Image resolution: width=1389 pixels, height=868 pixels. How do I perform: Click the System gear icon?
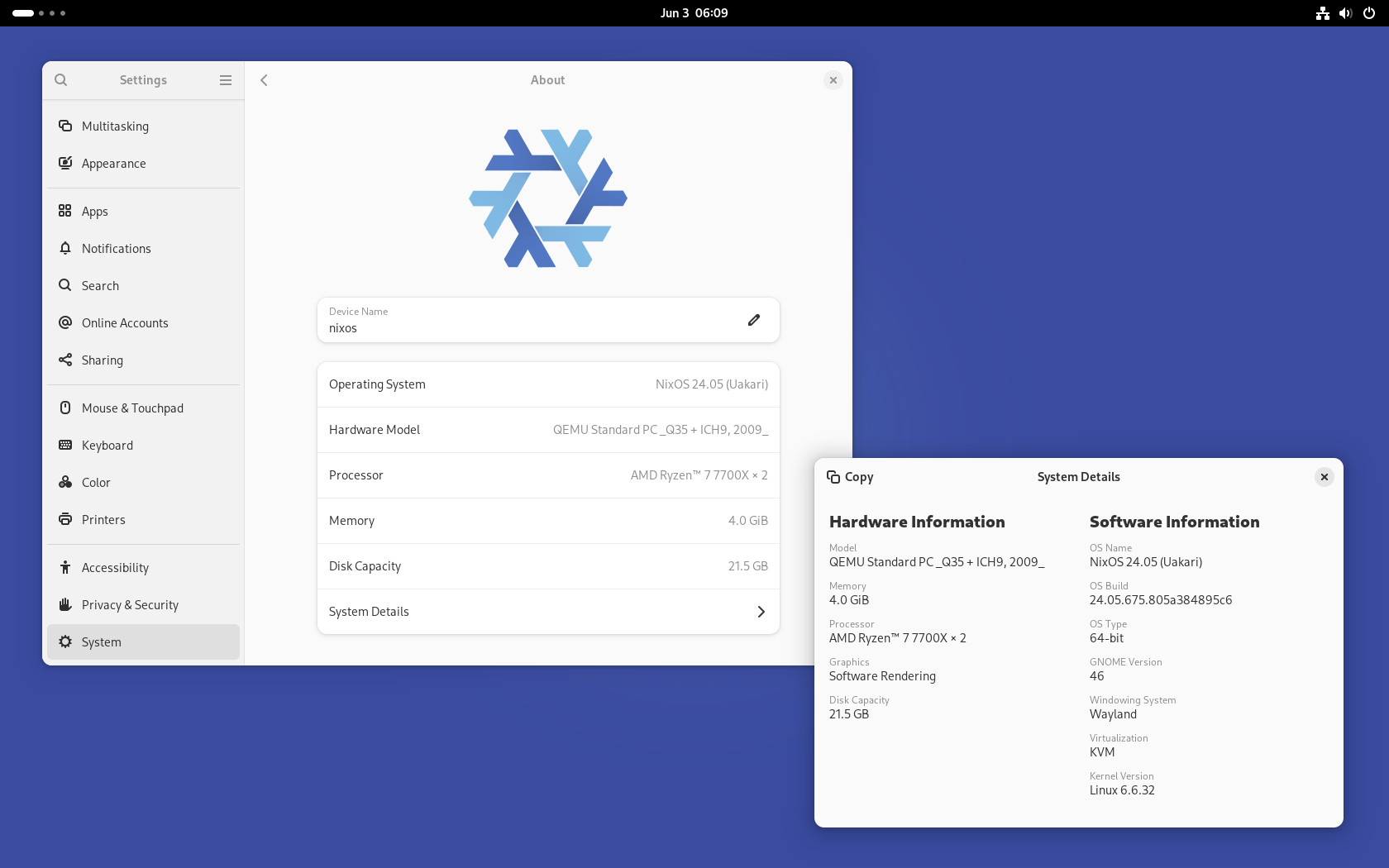coord(65,641)
